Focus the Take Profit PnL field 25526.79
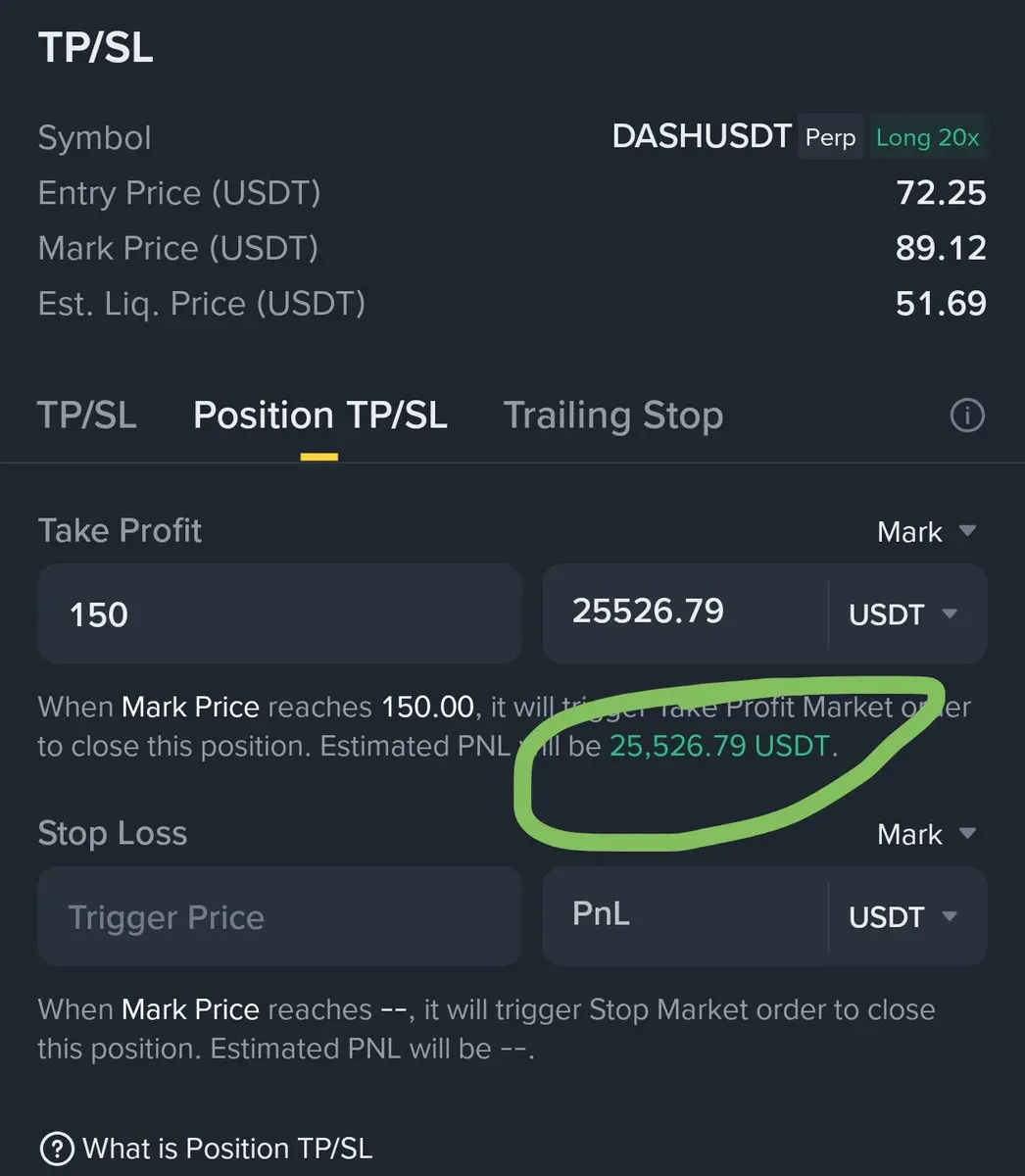This screenshot has width=1025, height=1176. pos(686,613)
